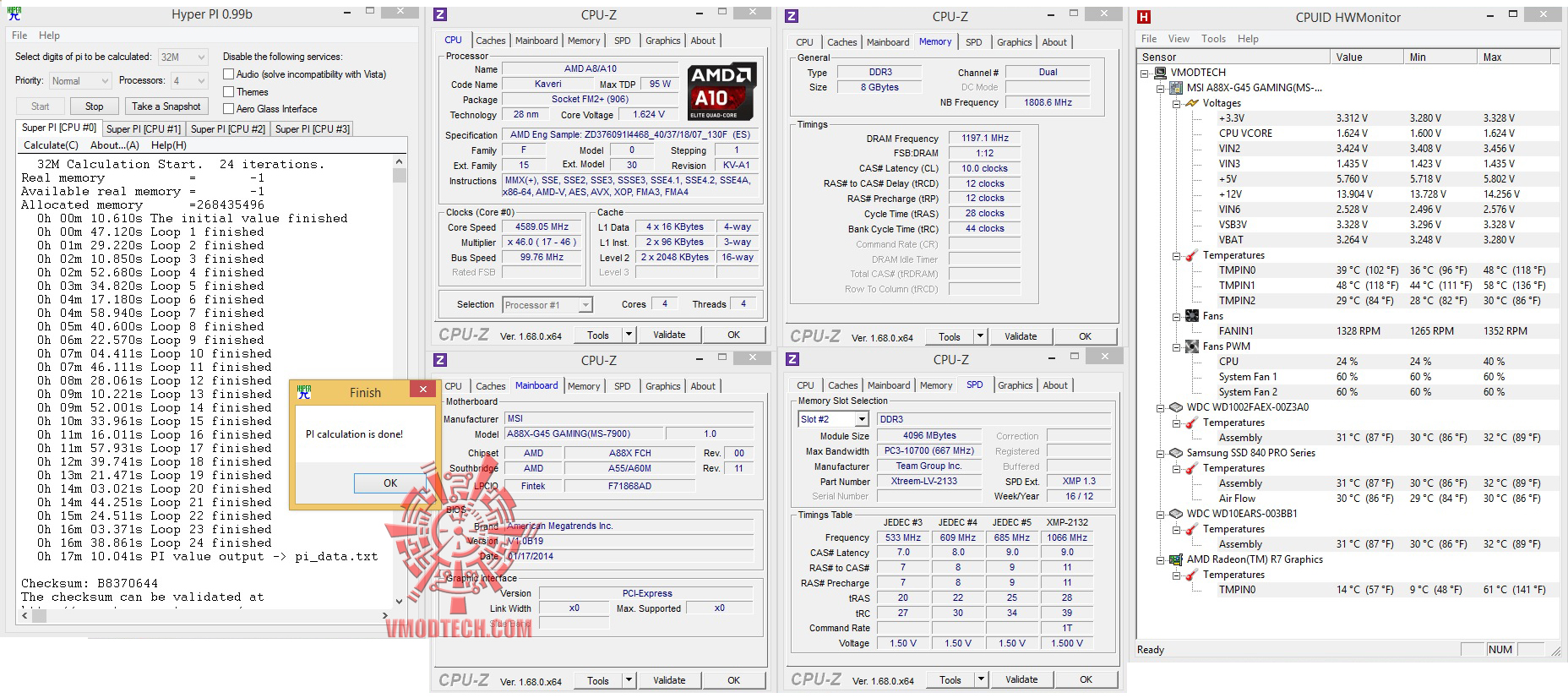Image resolution: width=1568 pixels, height=698 pixels.
Task: Open Graphics tab in CPU-Z Mainboard window
Action: (662, 386)
